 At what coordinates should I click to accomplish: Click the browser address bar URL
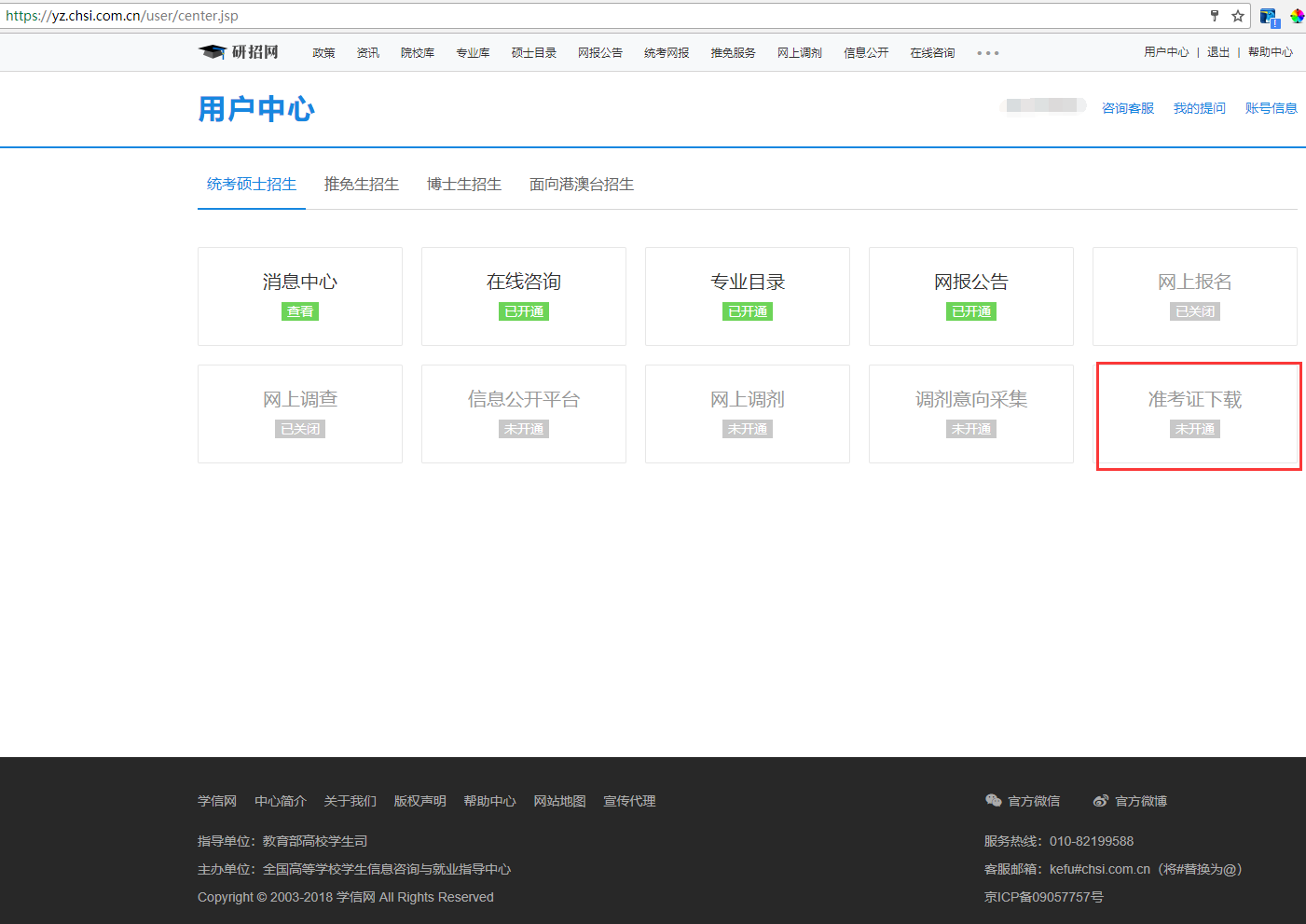click(x=122, y=16)
